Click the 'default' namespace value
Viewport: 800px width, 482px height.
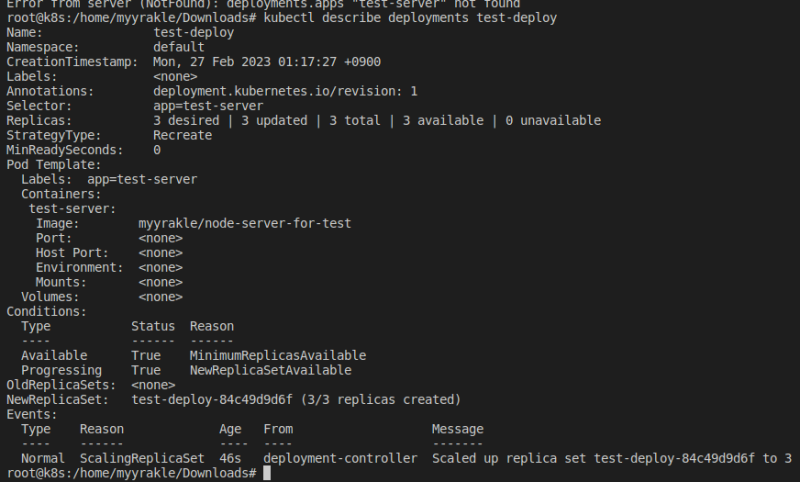click(179, 47)
